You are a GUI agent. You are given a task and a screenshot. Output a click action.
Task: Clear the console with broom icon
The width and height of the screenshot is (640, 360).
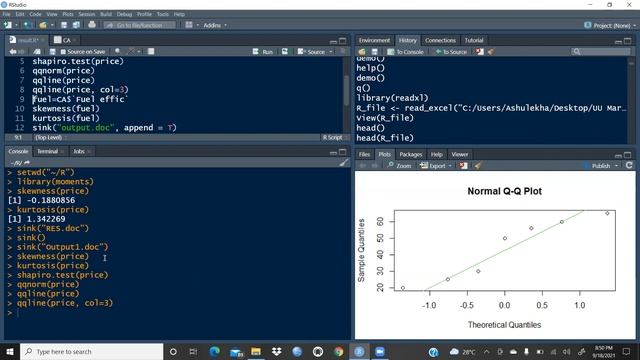click(344, 162)
